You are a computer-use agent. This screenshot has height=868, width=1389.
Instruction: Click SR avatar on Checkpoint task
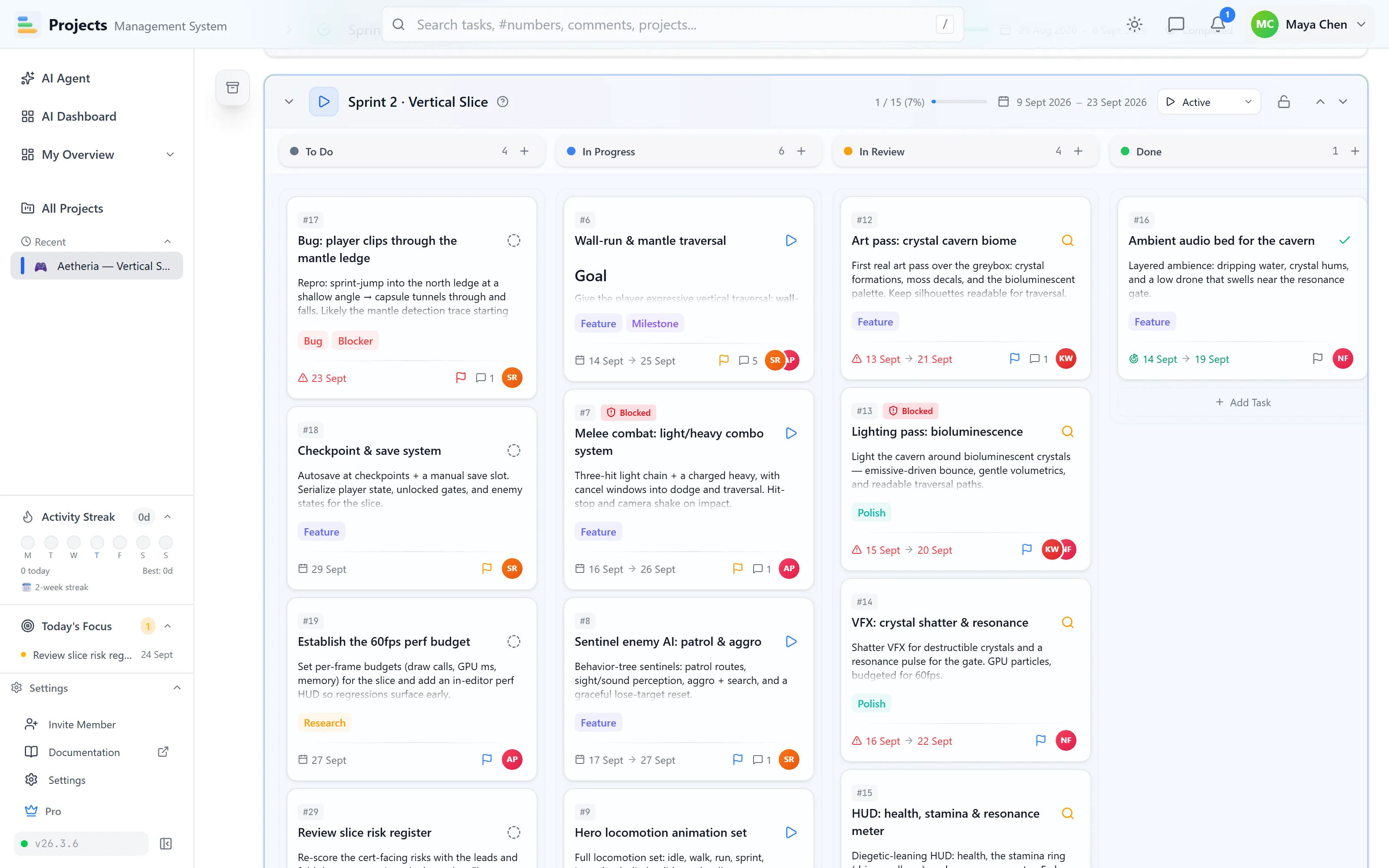(x=512, y=569)
